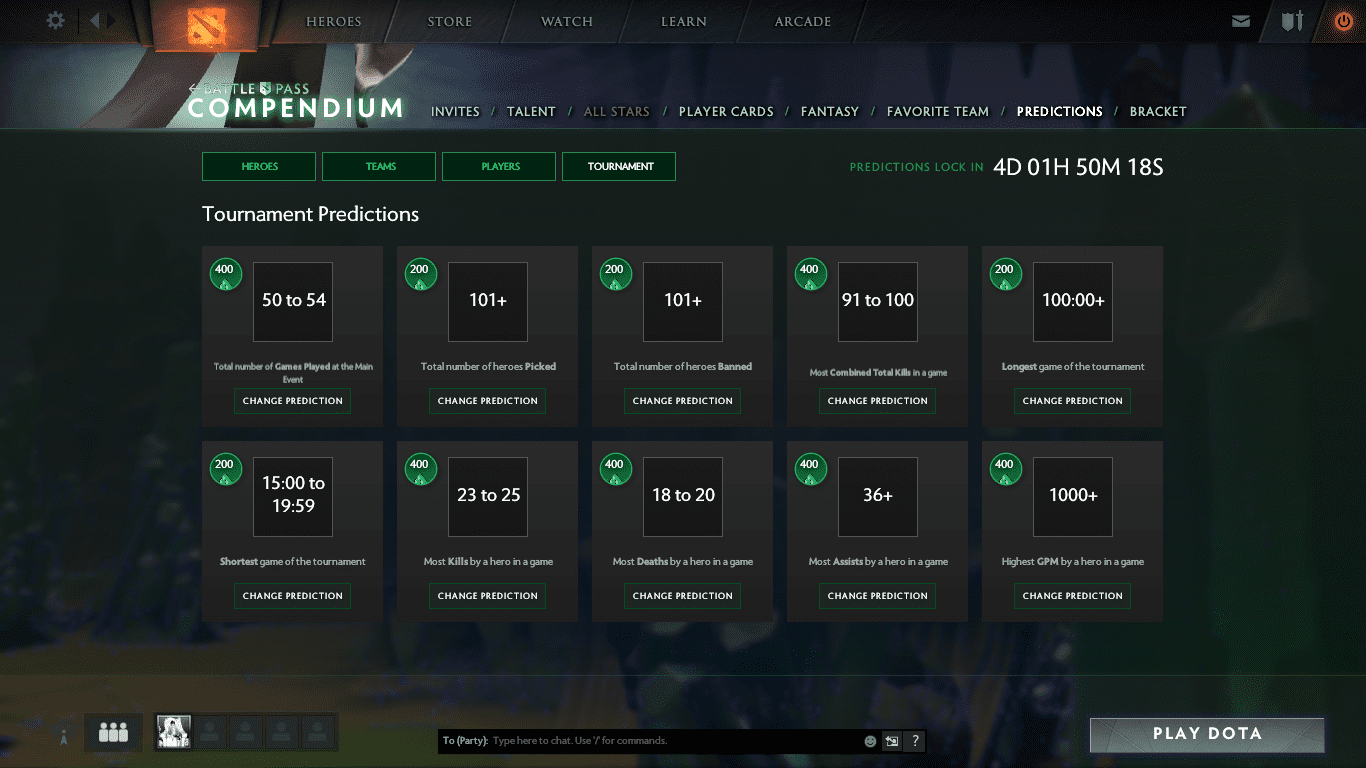Open the settings gear icon
The width and height of the screenshot is (1366, 768).
[56, 20]
